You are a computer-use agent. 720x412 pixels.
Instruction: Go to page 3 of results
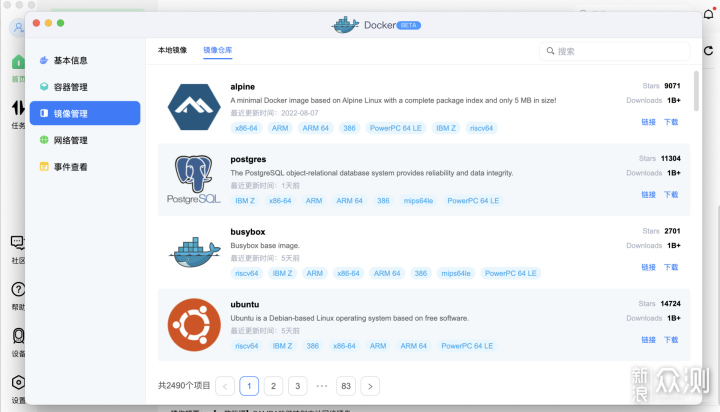pos(298,386)
